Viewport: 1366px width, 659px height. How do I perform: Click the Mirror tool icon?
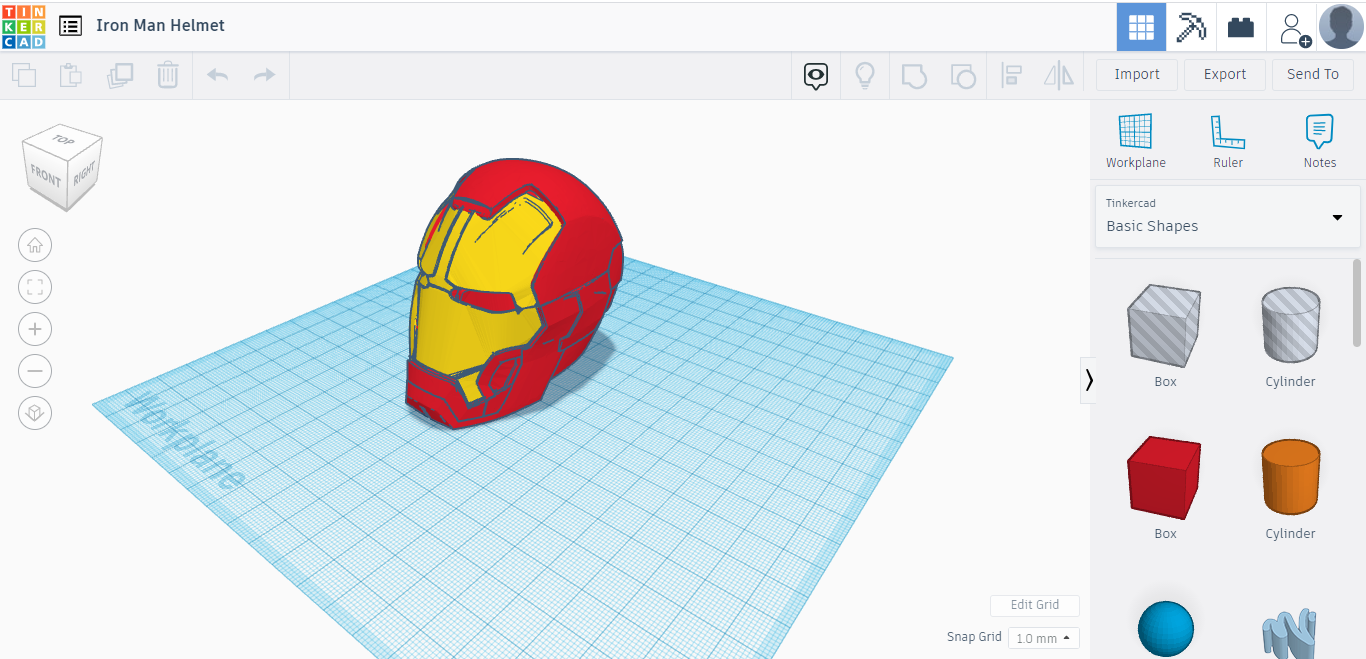(1058, 75)
